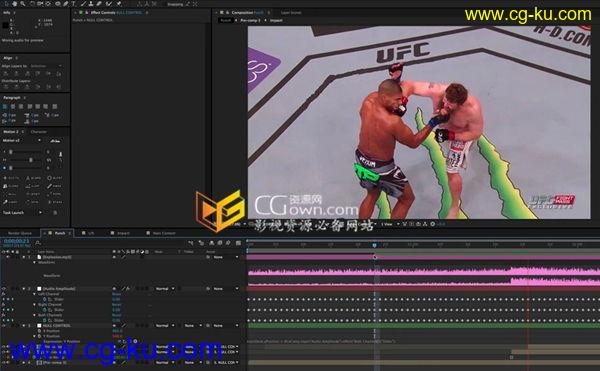The image size is (600, 371).
Task: Collapse the Both Channels effect group
Action: pos(34,315)
